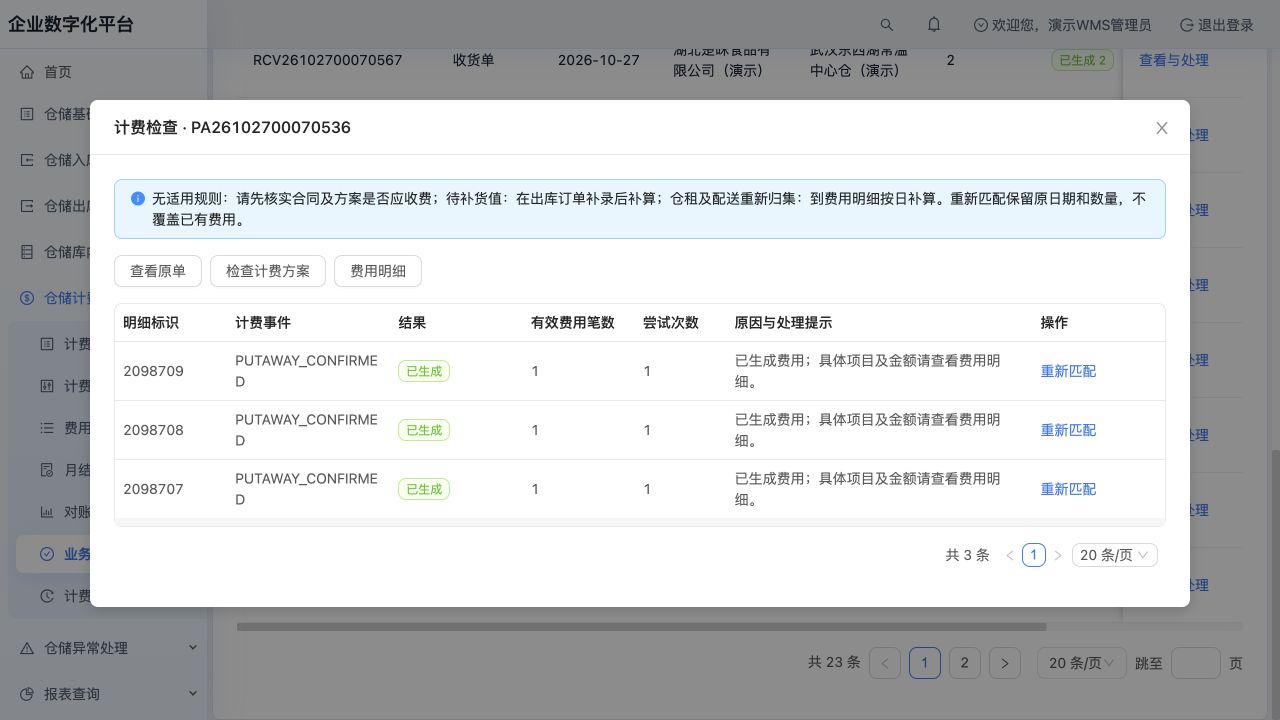Click 已生成 tag in row 2098707
Viewport: 1280px width, 720px height.
pyautogui.click(x=424, y=489)
